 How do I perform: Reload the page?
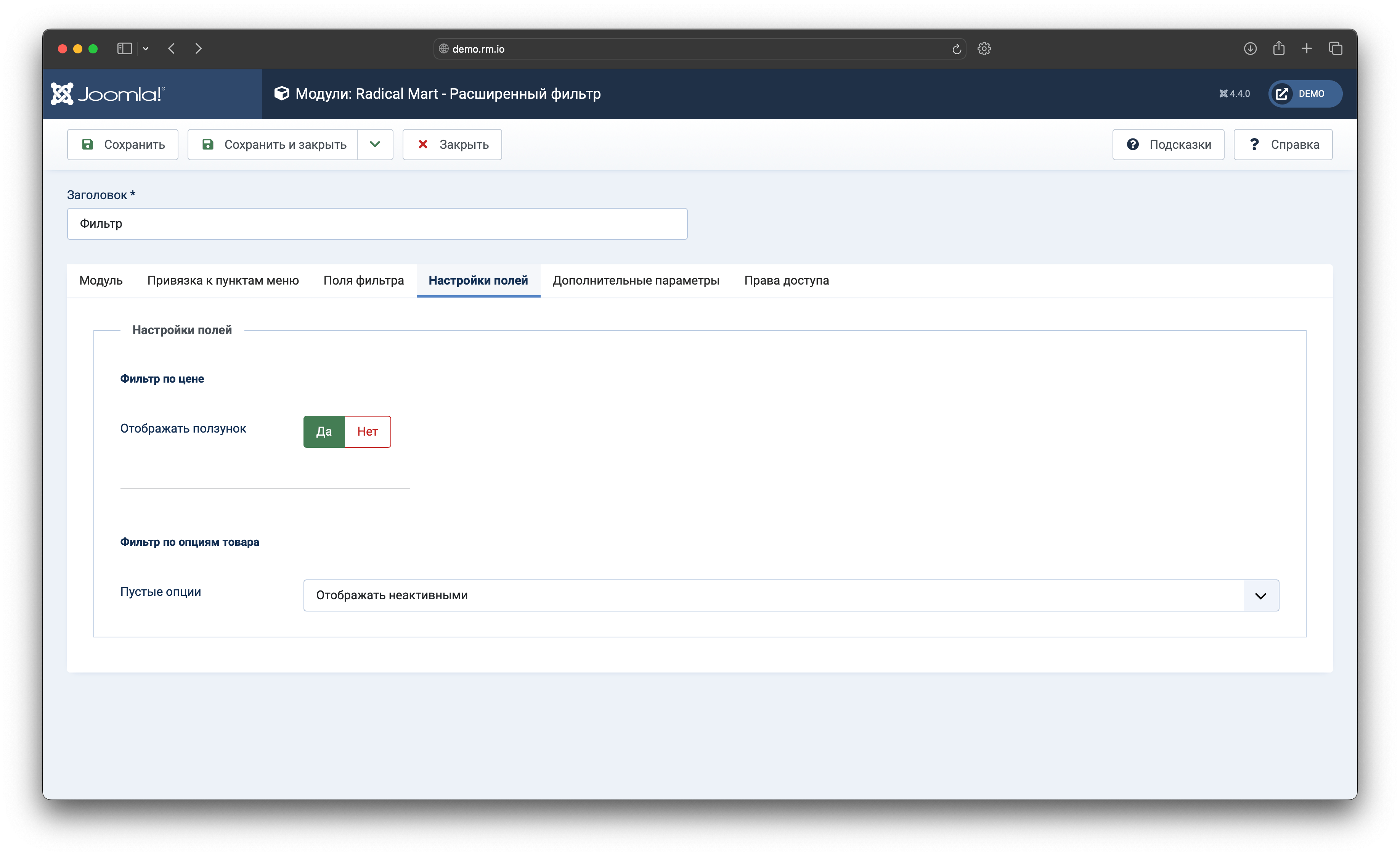pyautogui.click(x=957, y=49)
